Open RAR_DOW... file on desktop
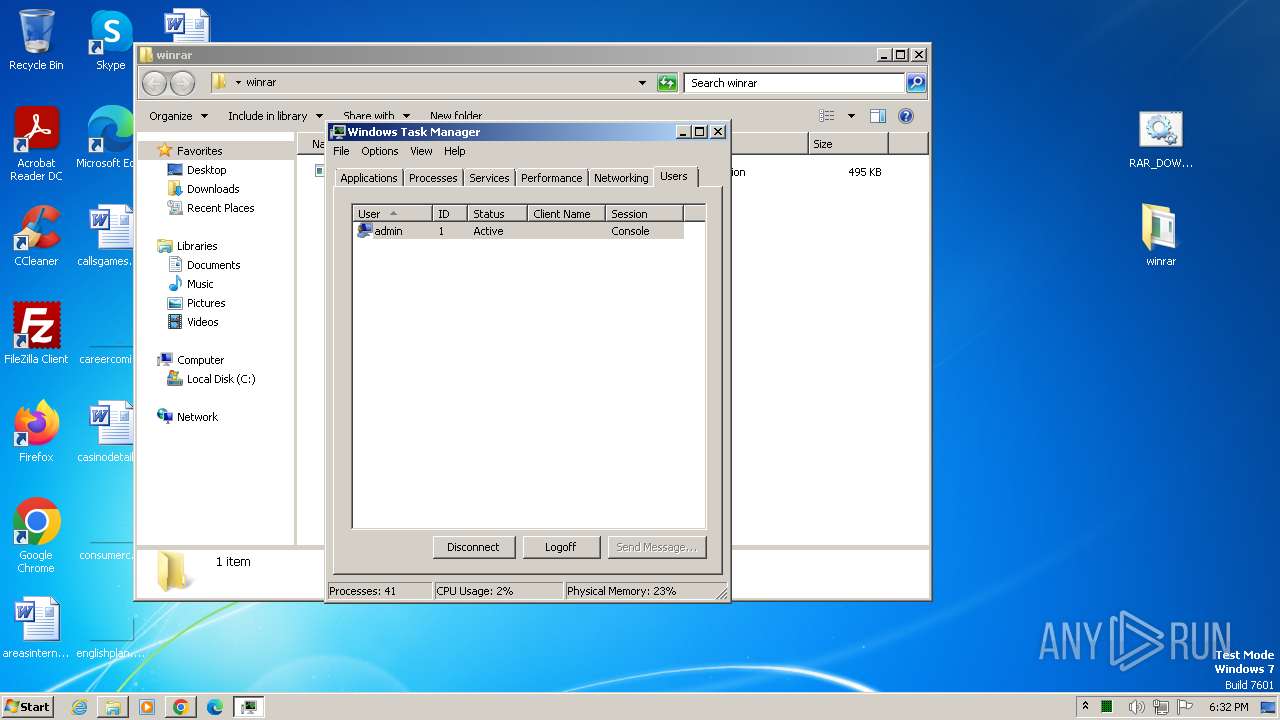This screenshot has width=1280, height=720. (x=1161, y=140)
